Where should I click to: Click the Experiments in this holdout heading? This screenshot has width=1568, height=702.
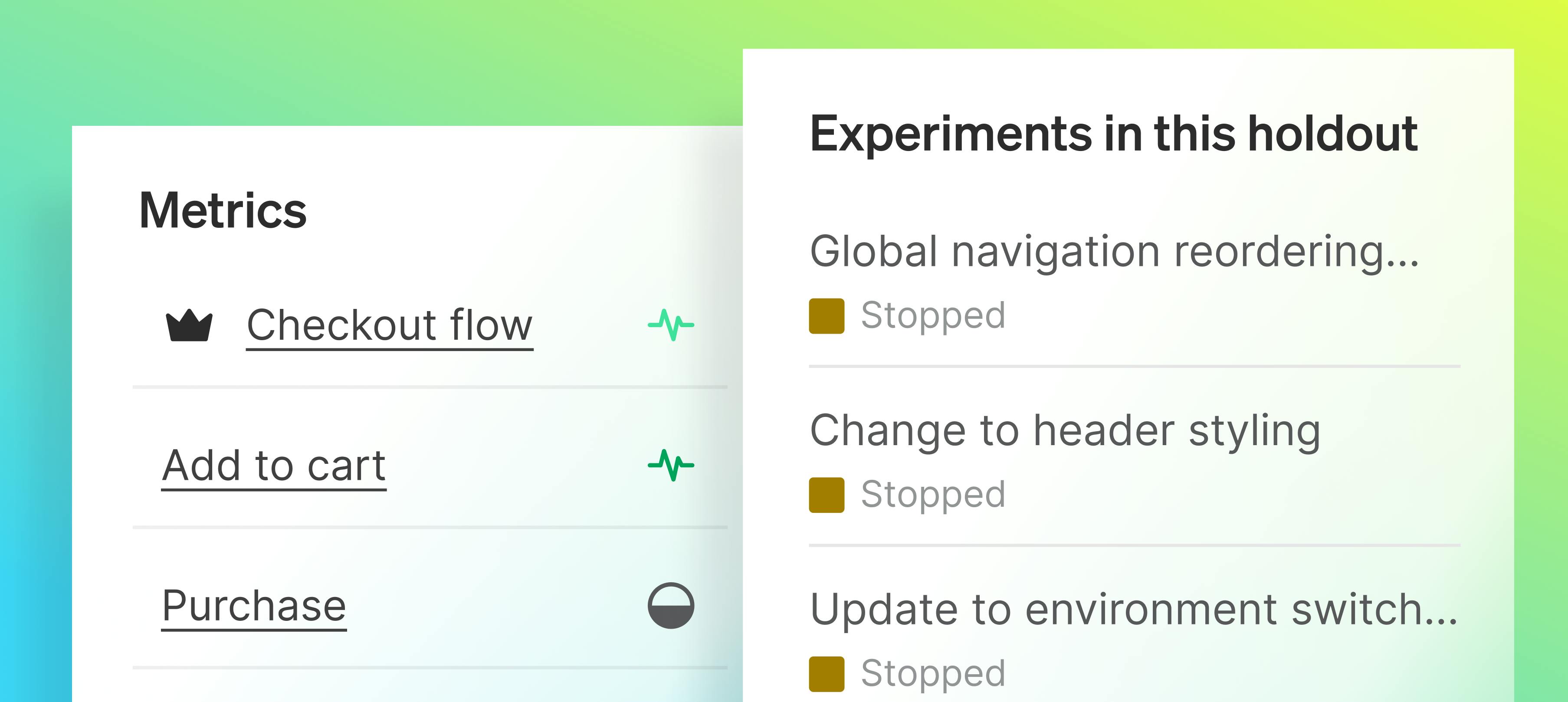1113,134
